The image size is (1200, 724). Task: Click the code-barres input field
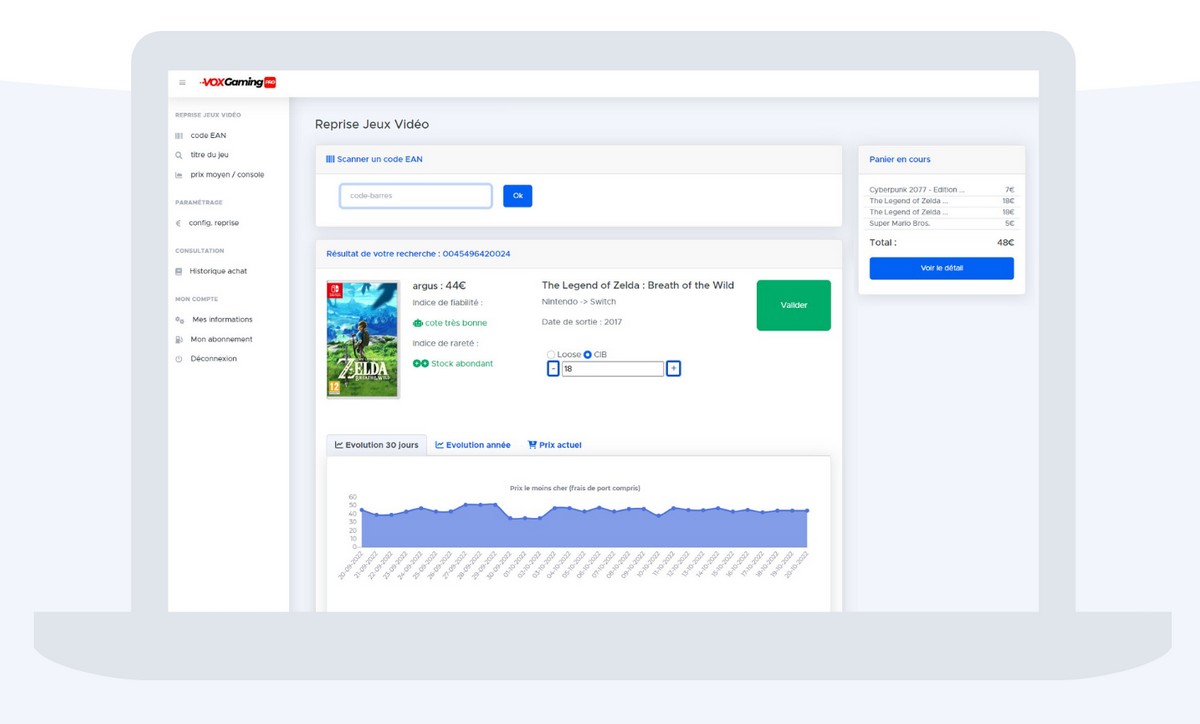[416, 196]
